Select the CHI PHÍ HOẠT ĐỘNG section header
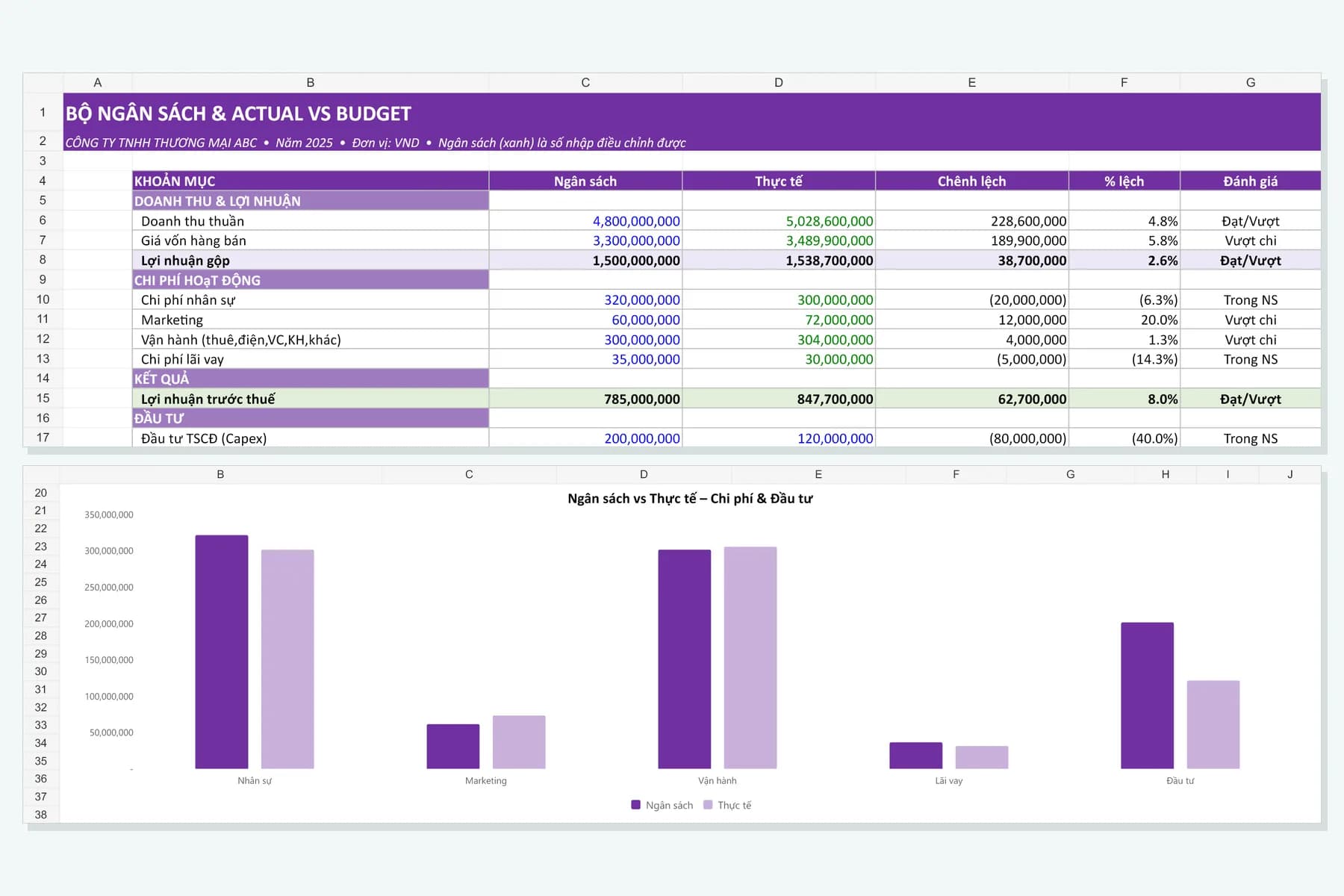This screenshot has width=1344, height=896. click(x=311, y=280)
